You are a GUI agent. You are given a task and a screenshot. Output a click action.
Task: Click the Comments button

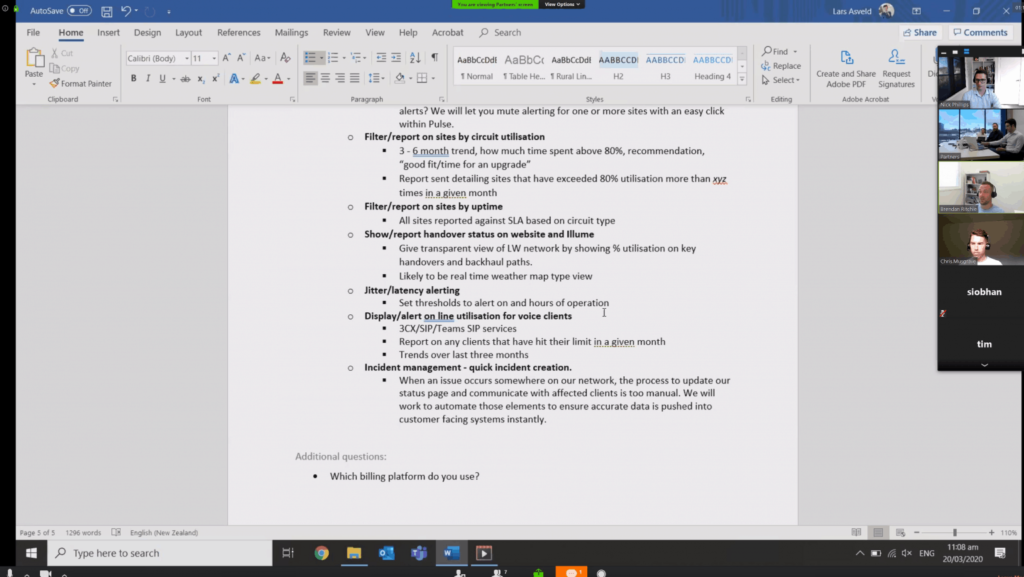coord(979,33)
